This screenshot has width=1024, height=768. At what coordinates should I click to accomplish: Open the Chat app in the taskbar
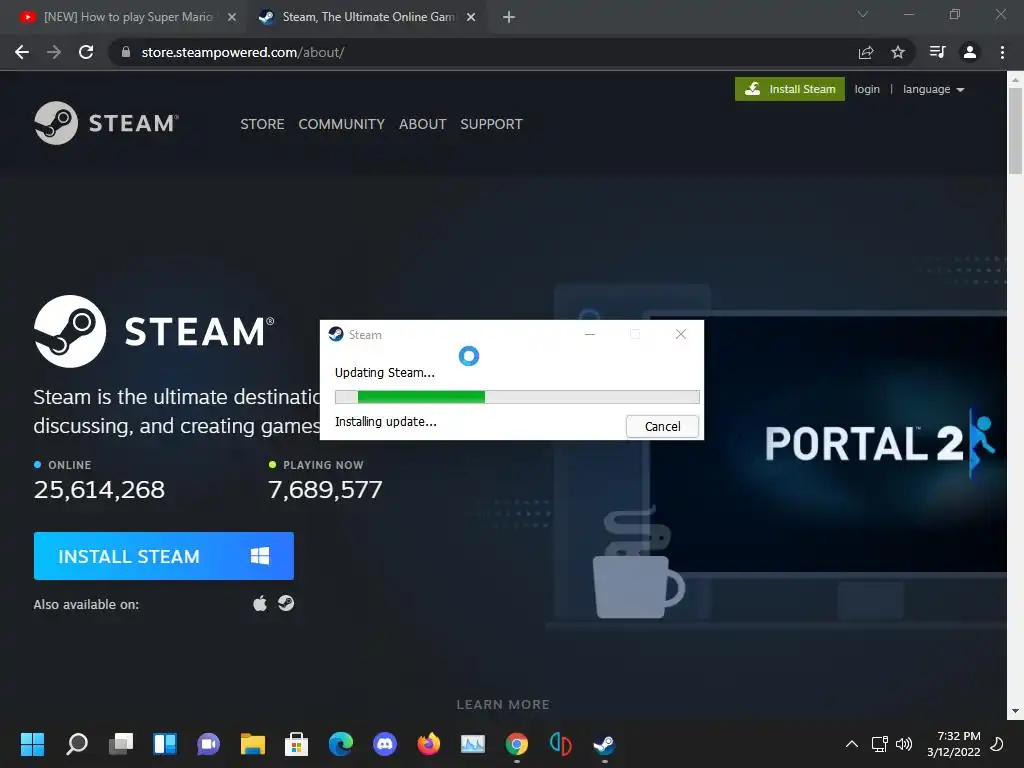208,744
